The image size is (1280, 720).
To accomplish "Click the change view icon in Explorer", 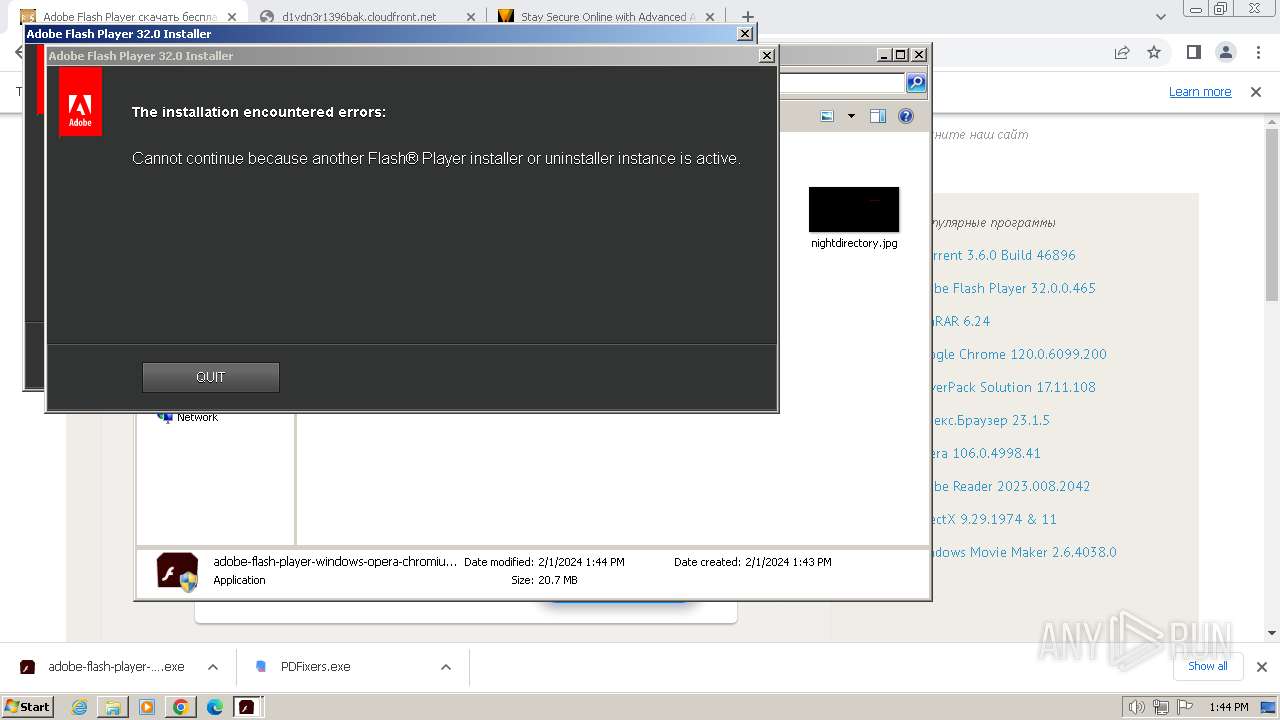I will tap(827, 116).
